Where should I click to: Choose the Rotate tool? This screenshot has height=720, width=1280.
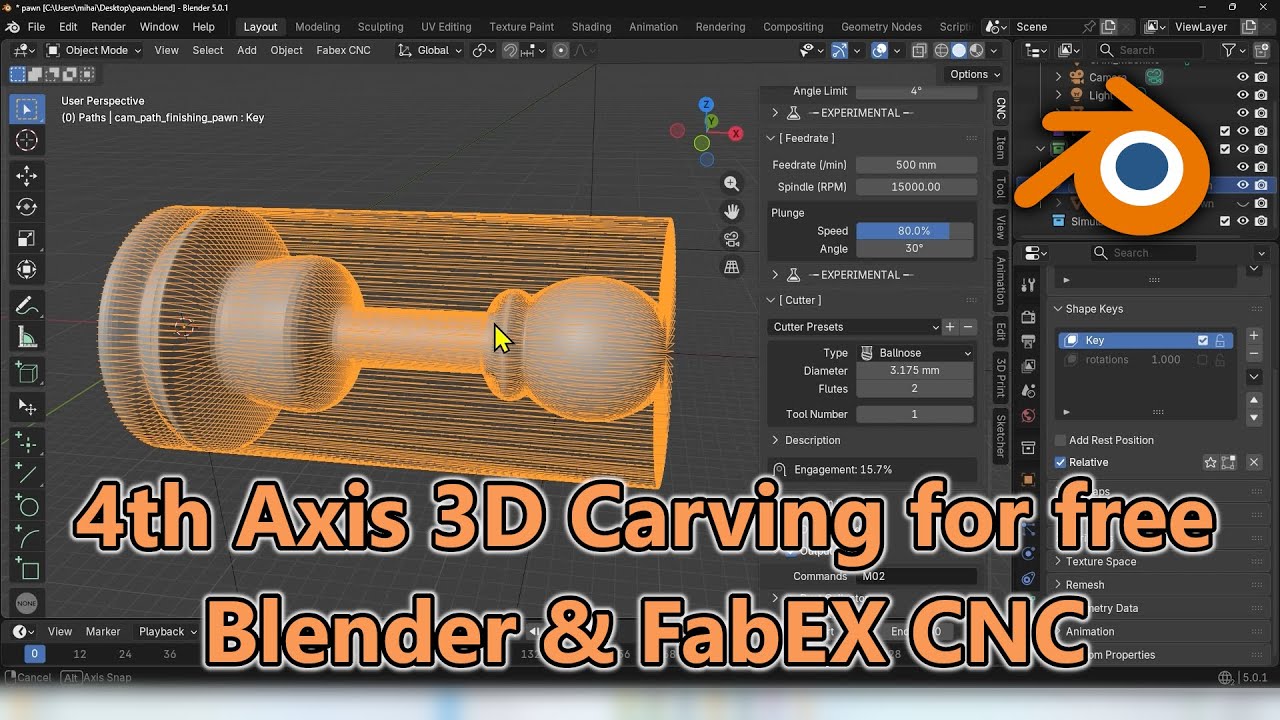pos(27,207)
